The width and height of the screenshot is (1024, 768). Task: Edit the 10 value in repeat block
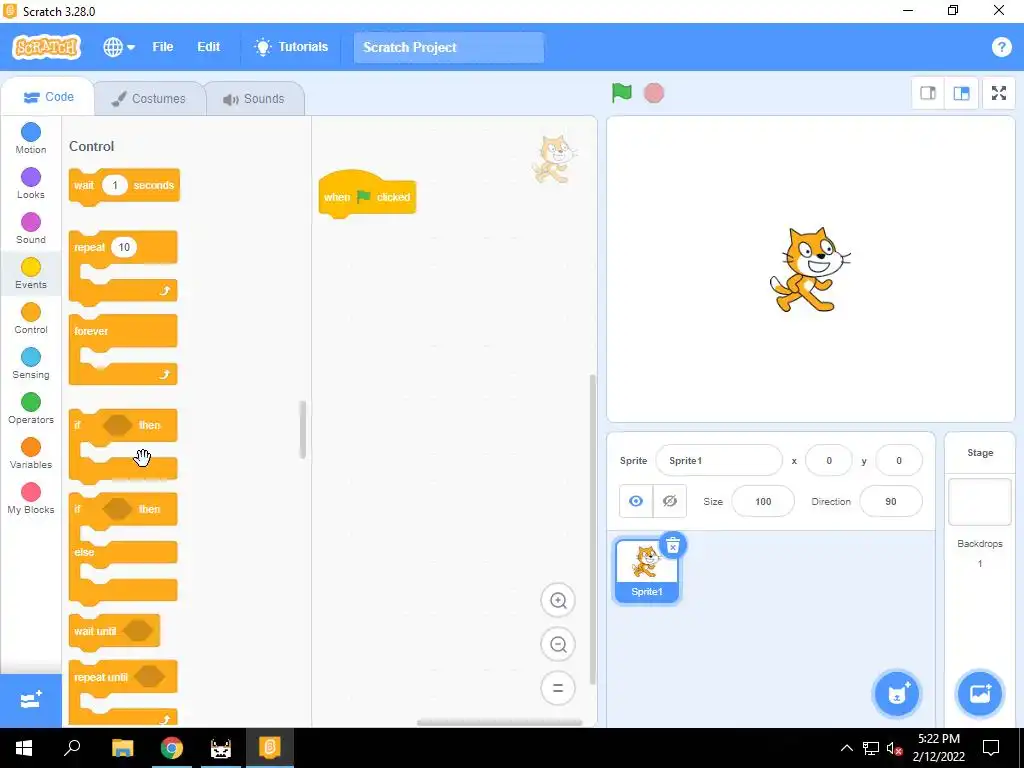point(124,247)
